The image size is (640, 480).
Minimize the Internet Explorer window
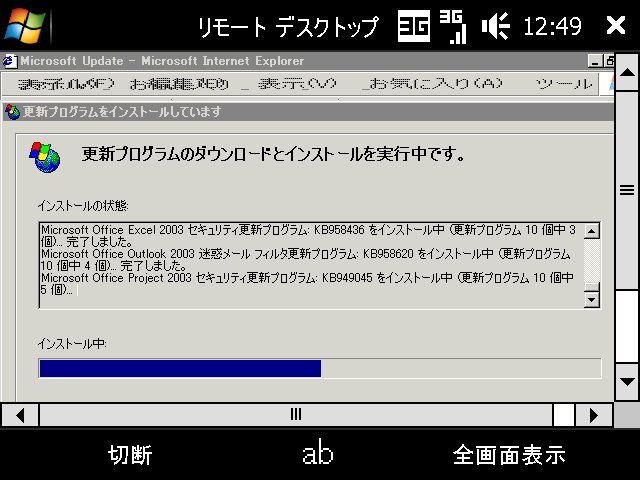[595, 61]
